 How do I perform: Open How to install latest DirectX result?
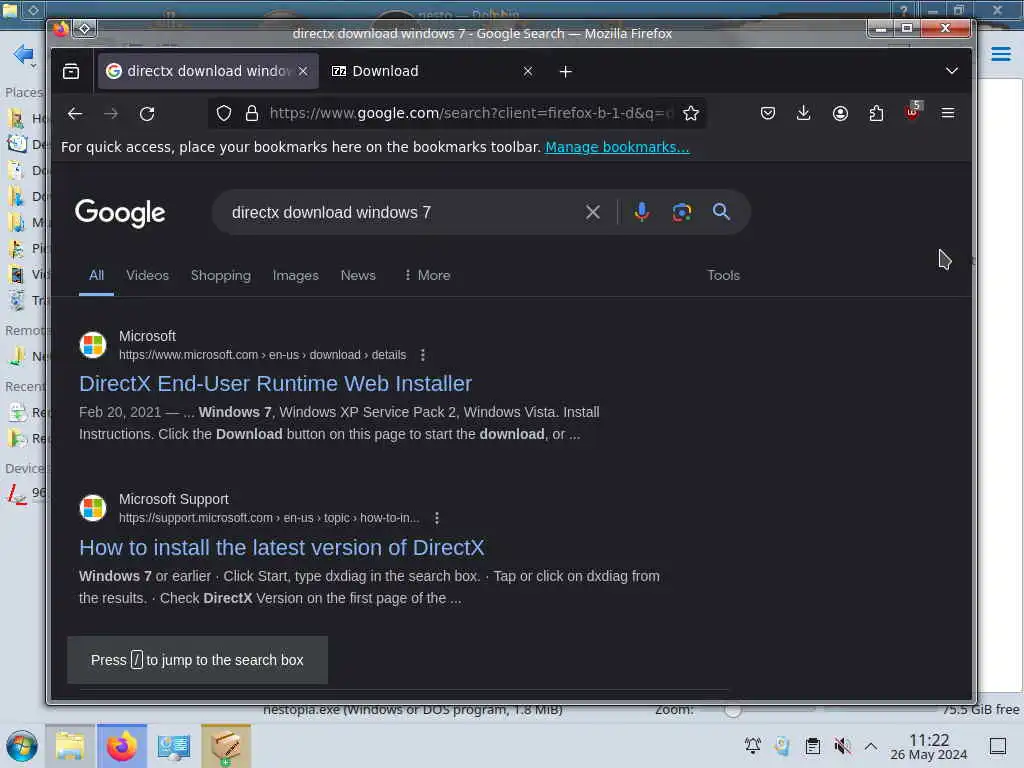[281, 547]
